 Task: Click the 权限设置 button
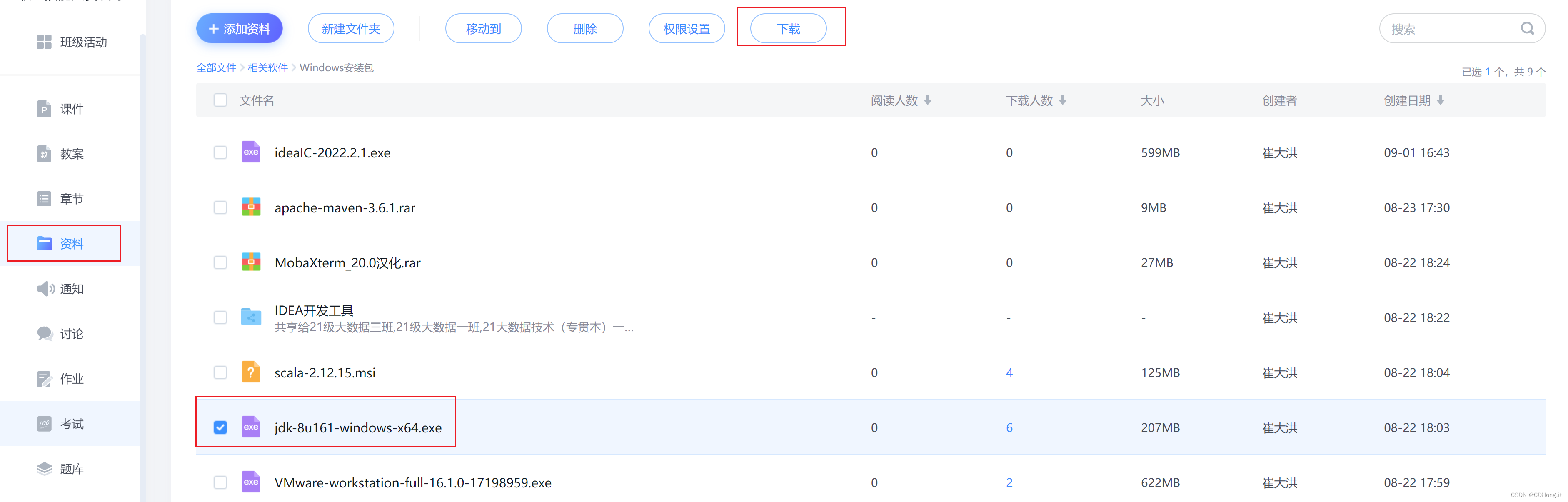[x=687, y=29]
